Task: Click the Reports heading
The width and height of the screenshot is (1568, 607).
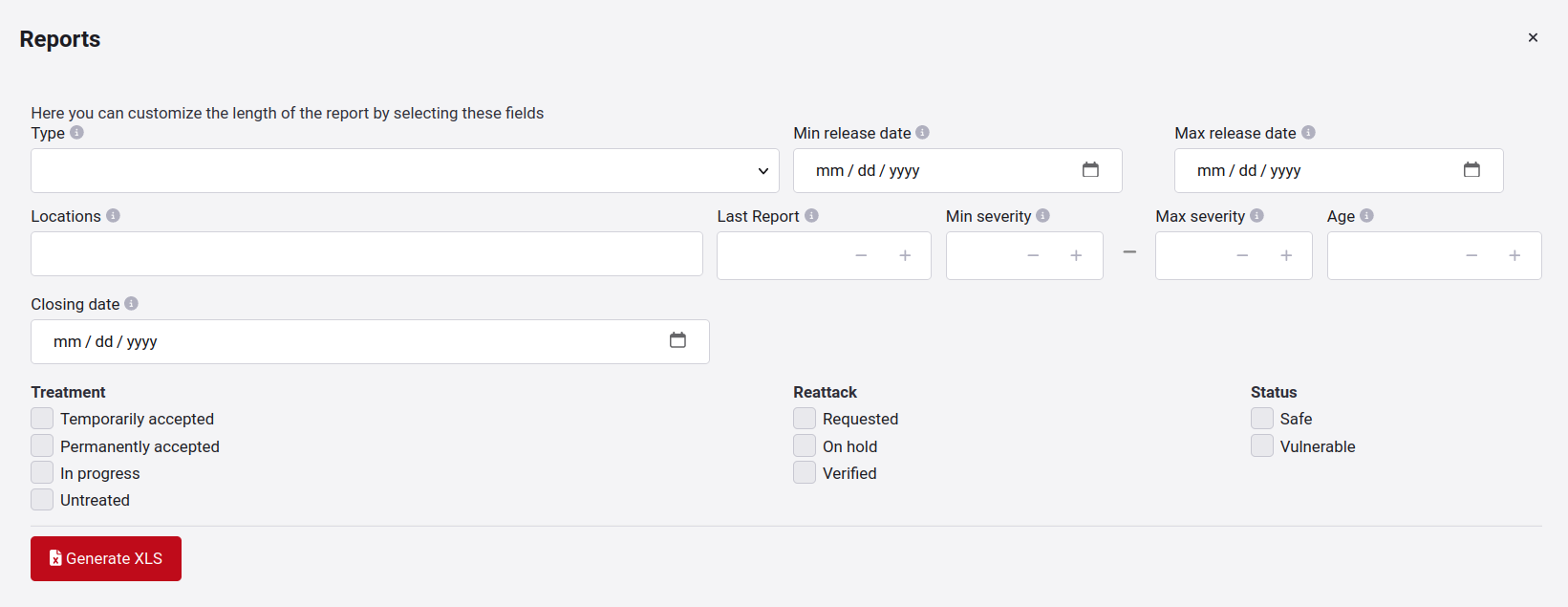Action: click(x=60, y=39)
